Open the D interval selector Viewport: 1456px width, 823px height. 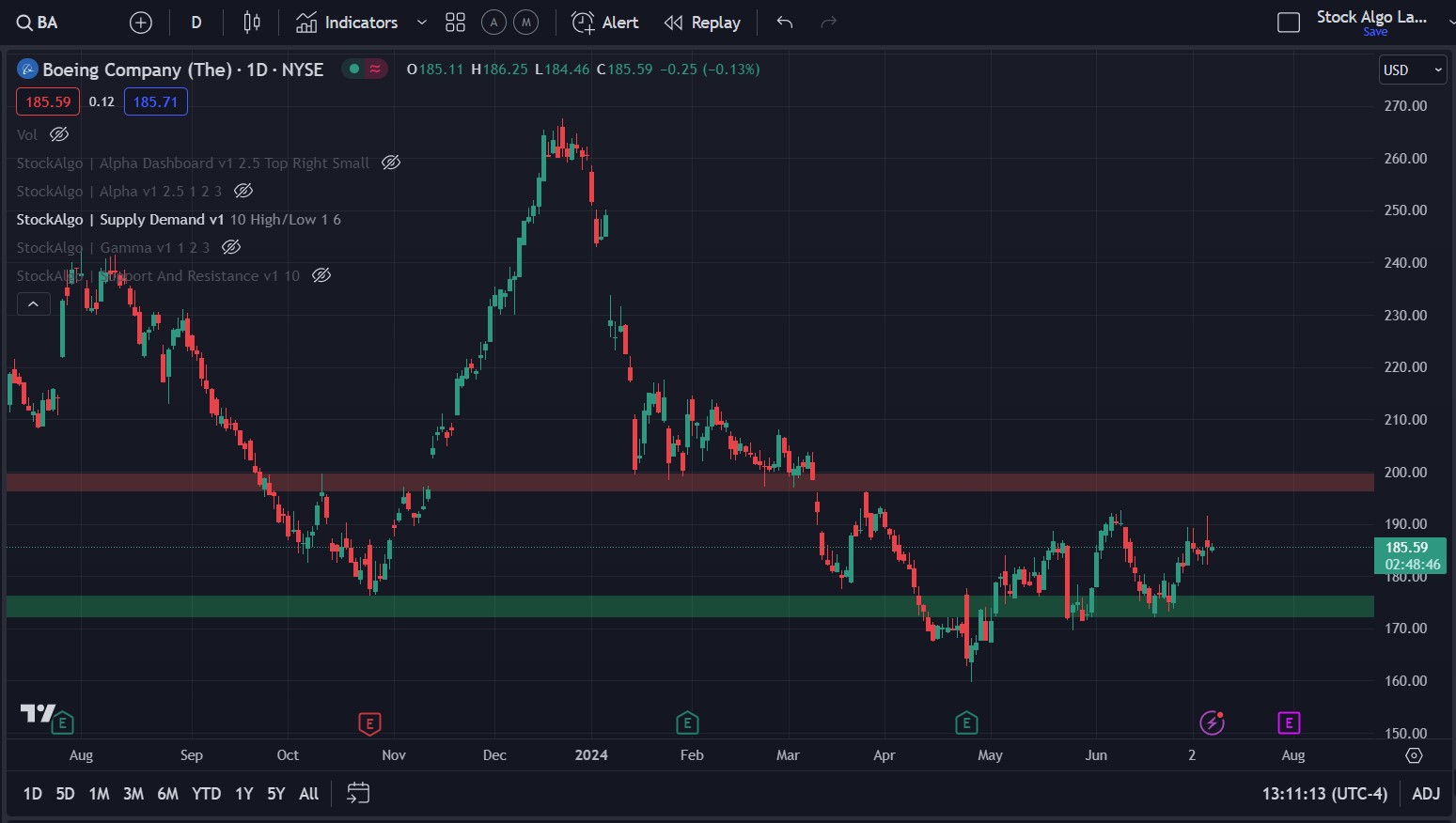(196, 23)
